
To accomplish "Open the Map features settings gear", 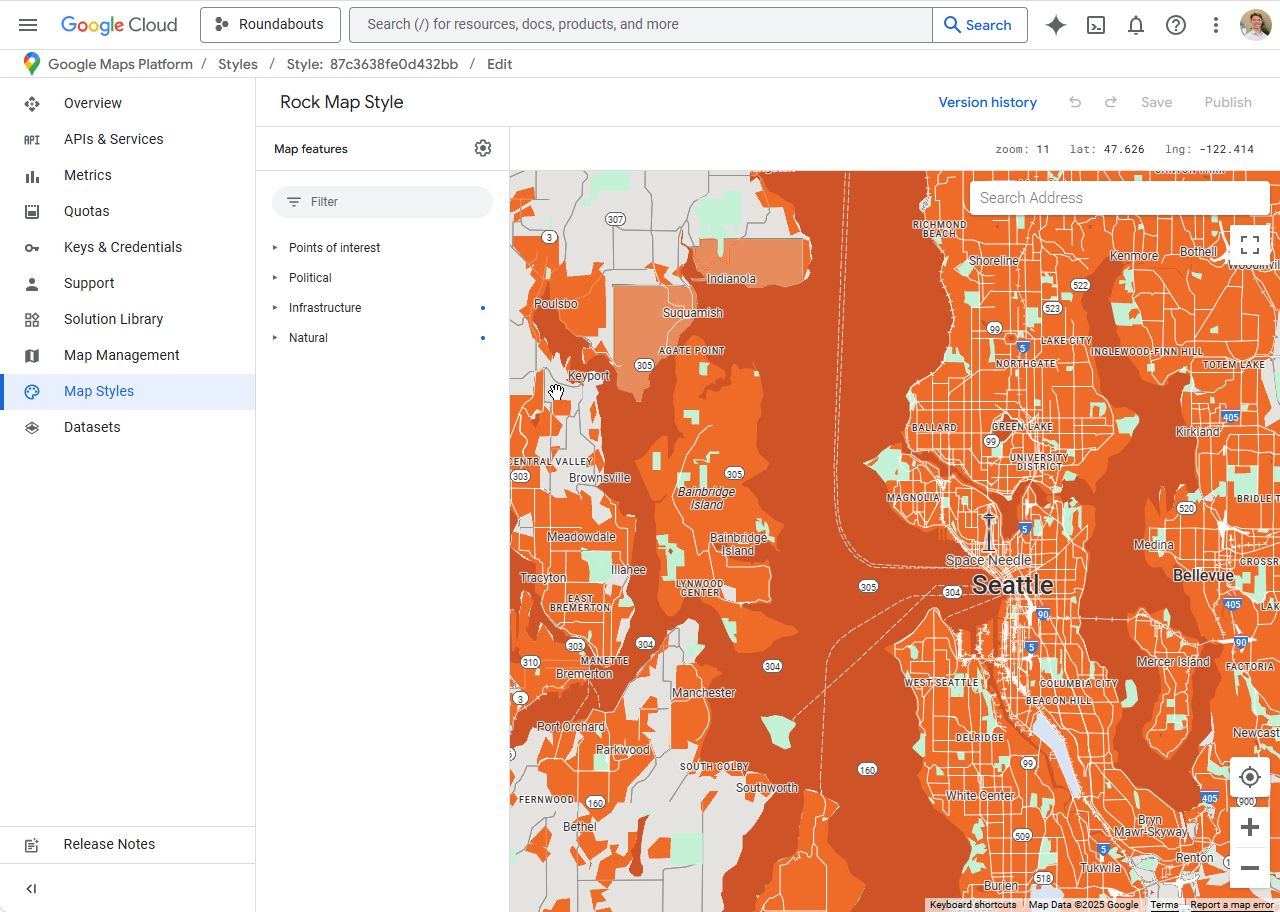I will 483,148.
